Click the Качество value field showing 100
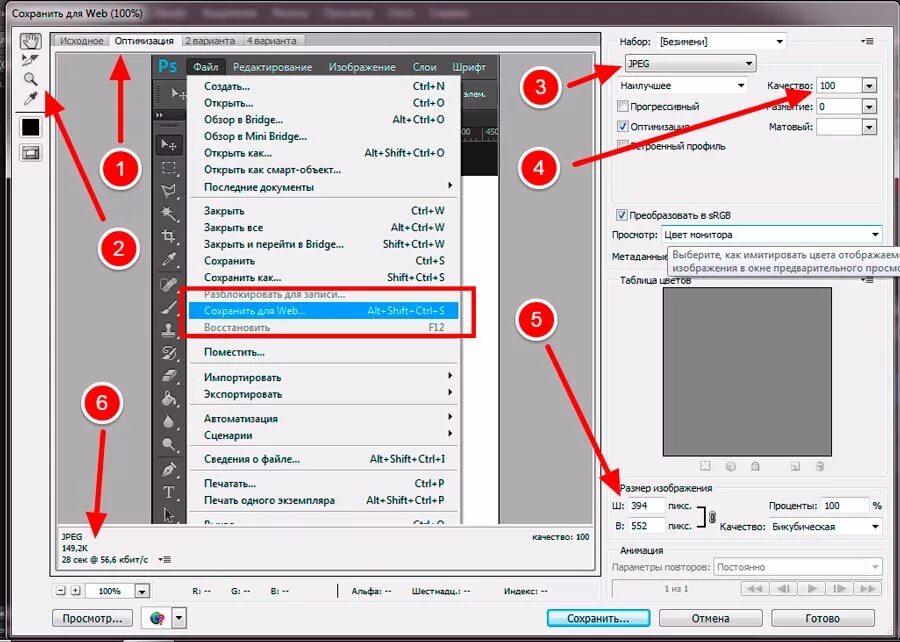The width and height of the screenshot is (900, 642). (839, 85)
